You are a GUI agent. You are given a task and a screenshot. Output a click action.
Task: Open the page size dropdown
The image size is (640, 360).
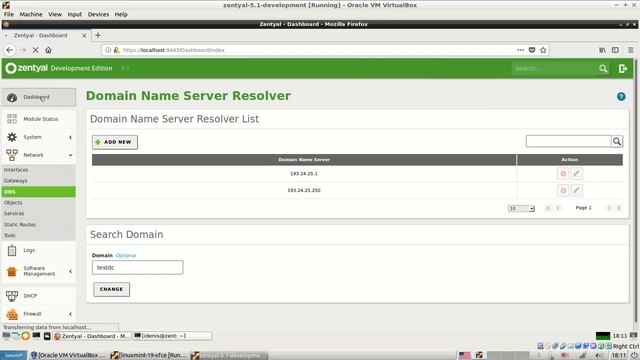[521, 209]
